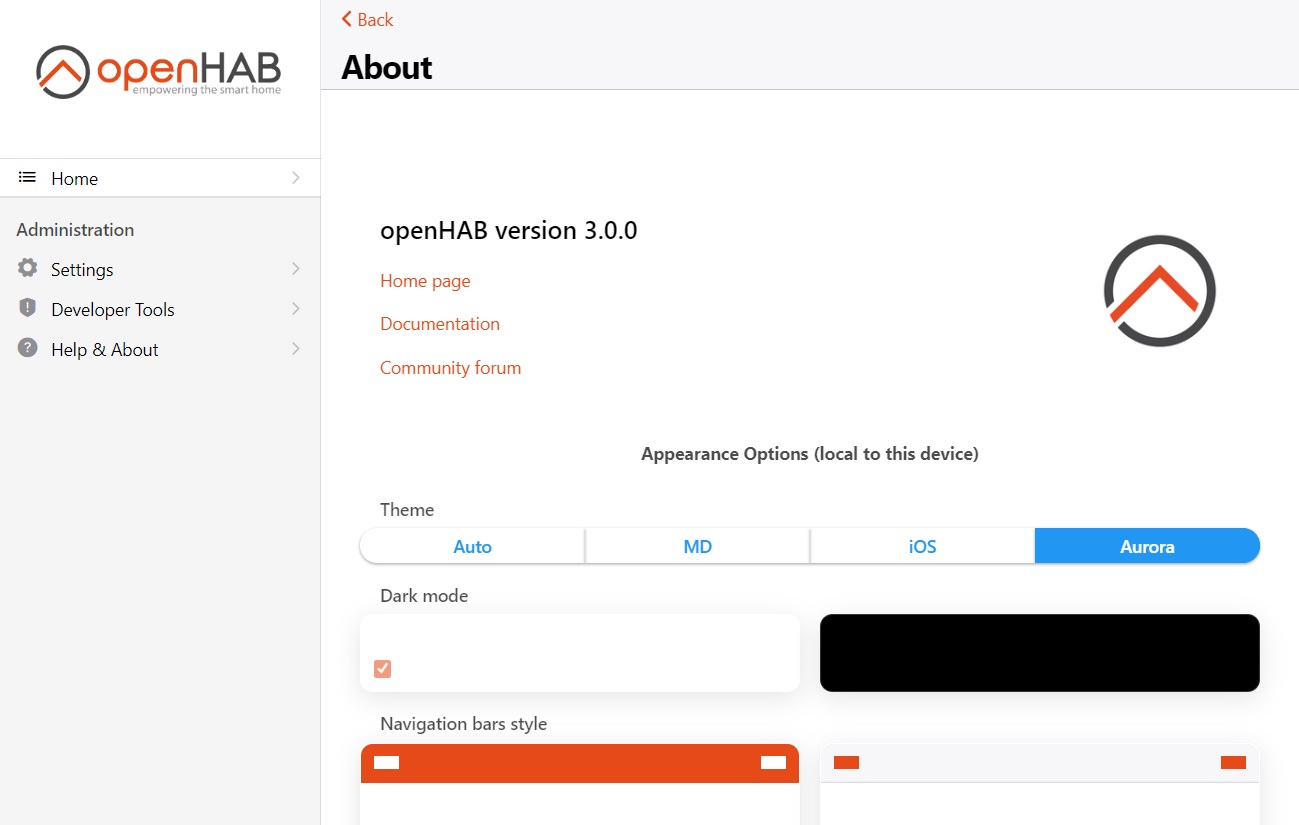This screenshot has height=825, width=1299.
Task: Switch theme to Auto
Action: pos(472,547)
